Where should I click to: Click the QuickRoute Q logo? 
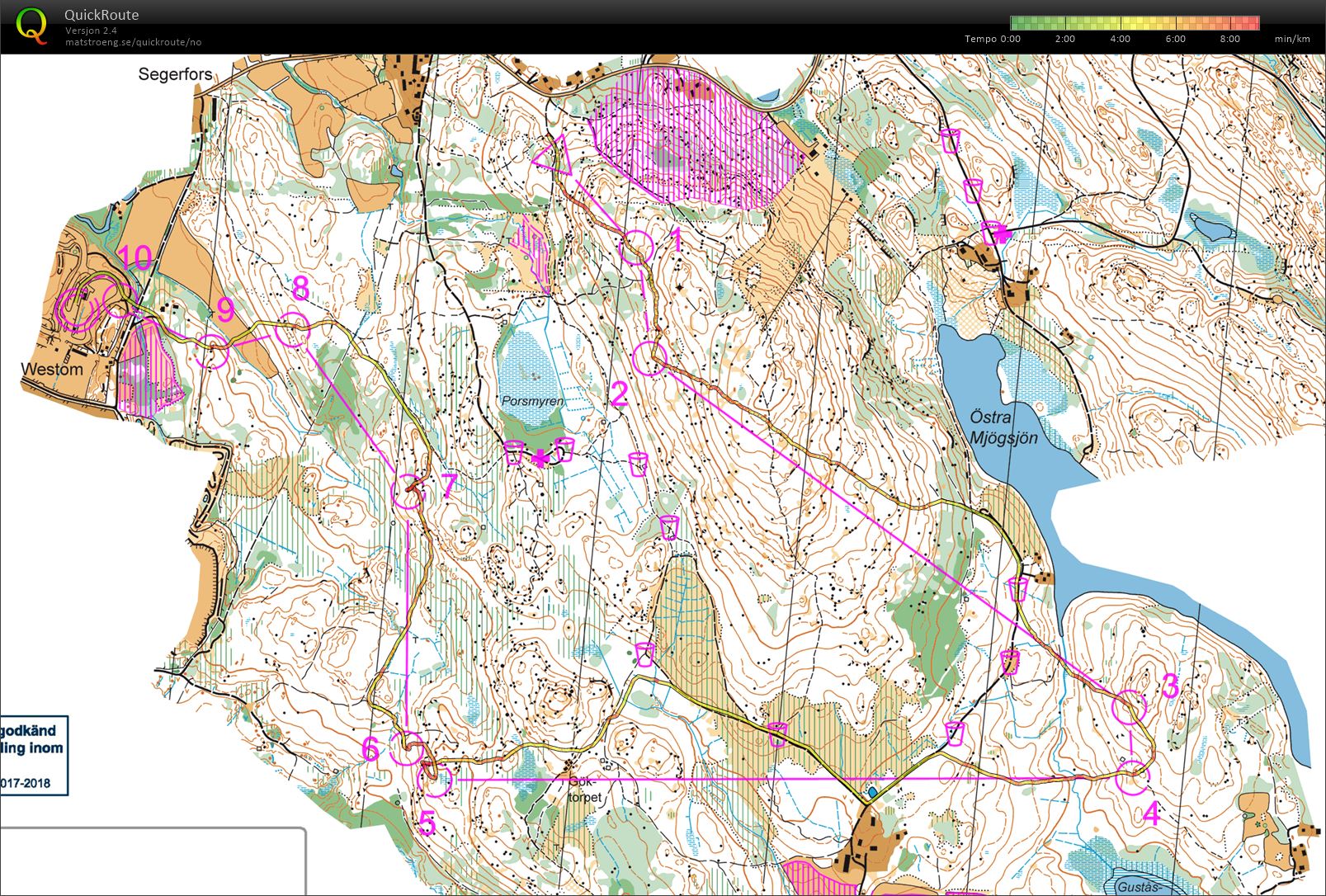[x=32, y=25]
